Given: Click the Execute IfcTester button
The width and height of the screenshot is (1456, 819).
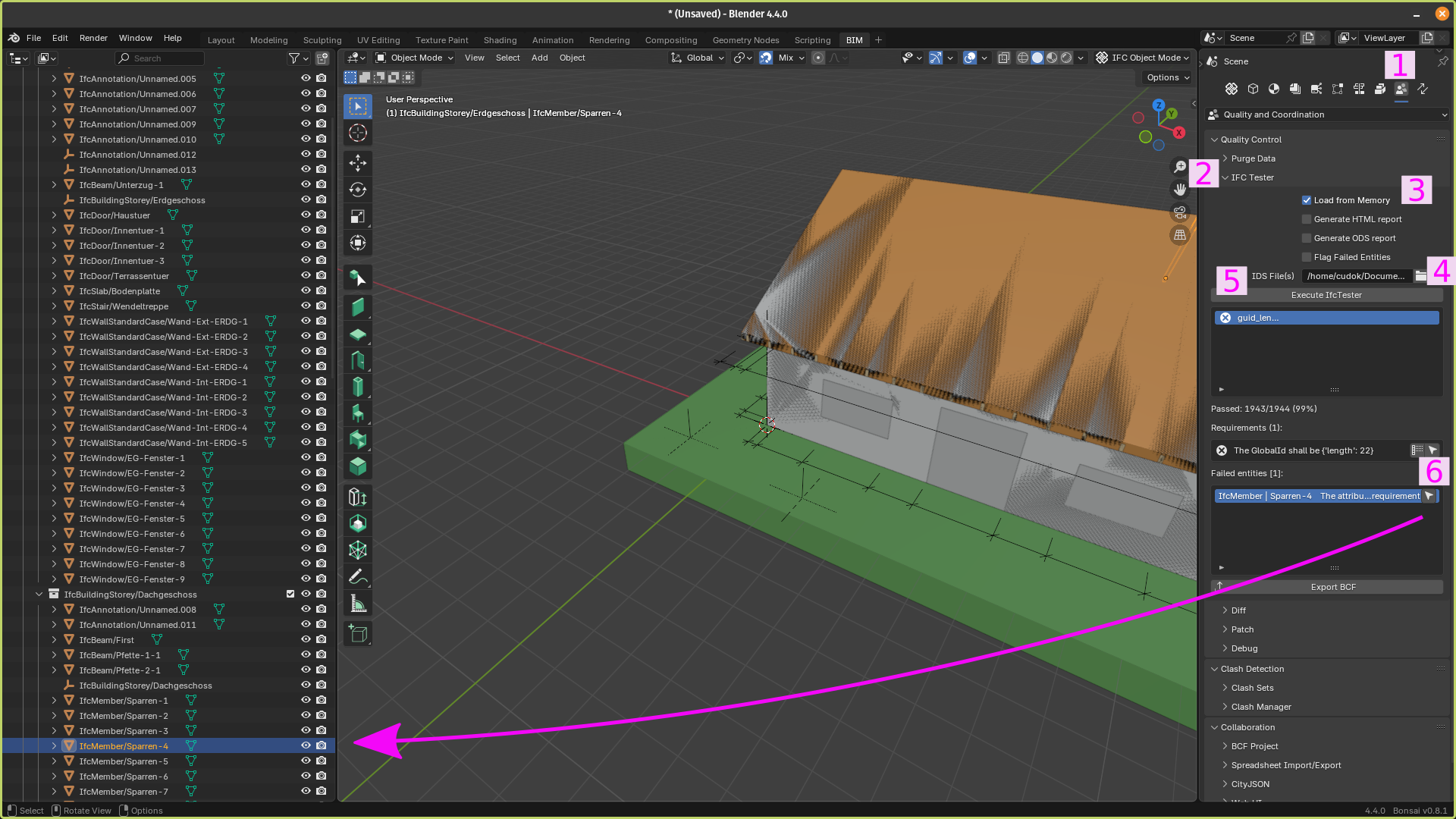Looking at the screenshot, I should [1326, 295].
